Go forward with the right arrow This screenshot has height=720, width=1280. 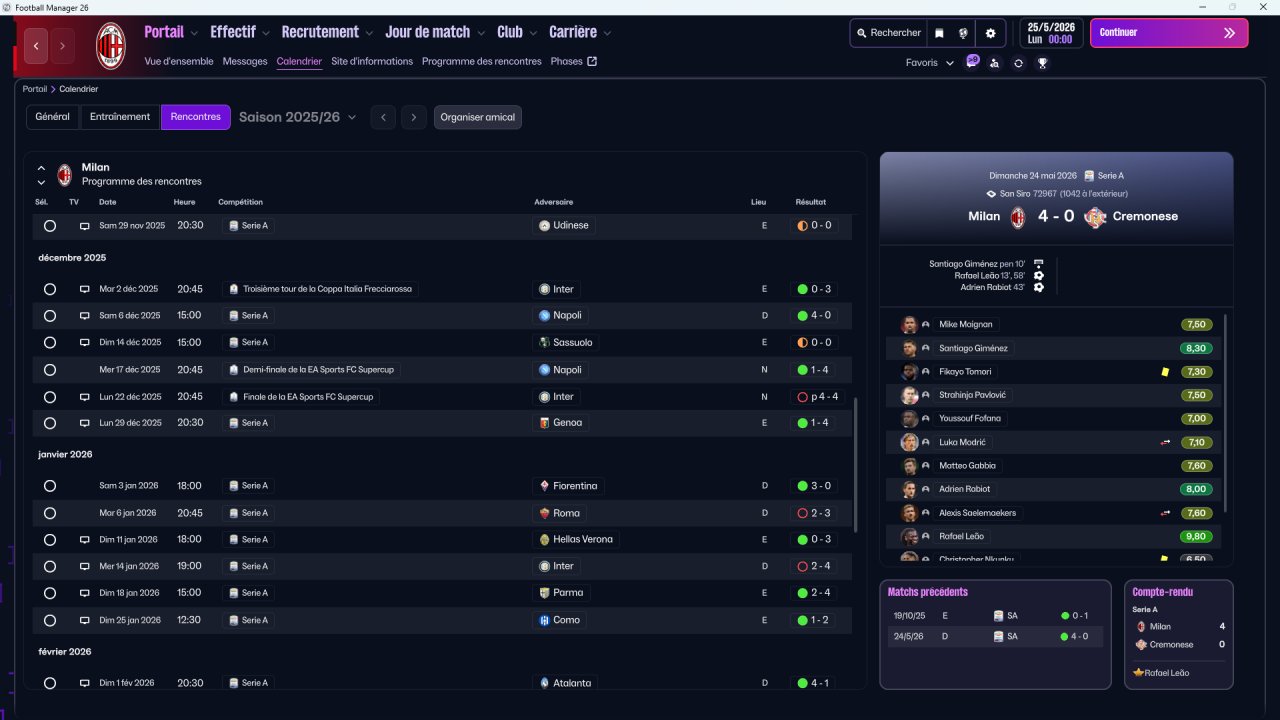pyautogui.click(x=62, y=45)
